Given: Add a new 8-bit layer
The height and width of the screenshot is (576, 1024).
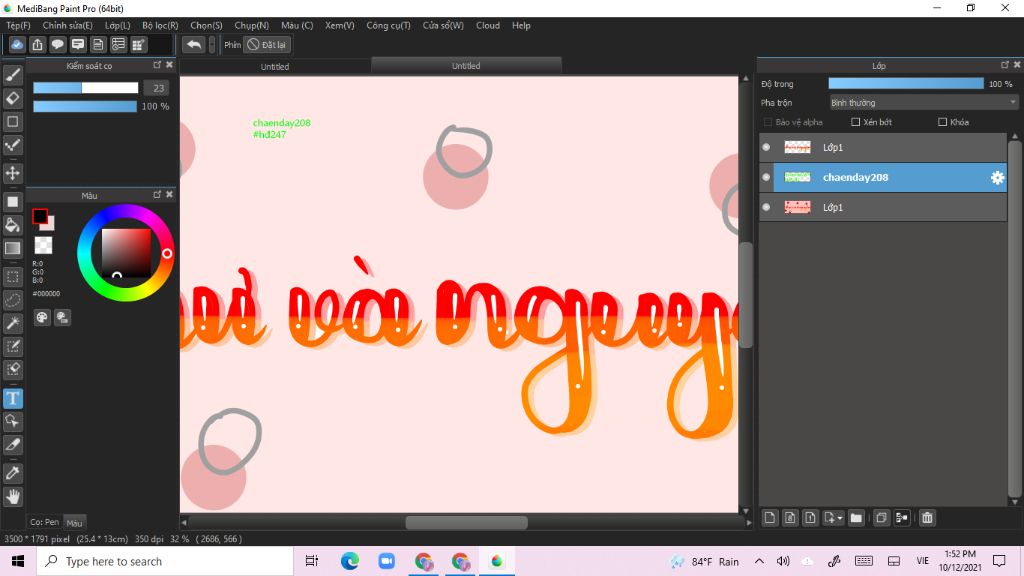Looking at the screenshot, I should (x=790, y=518).
